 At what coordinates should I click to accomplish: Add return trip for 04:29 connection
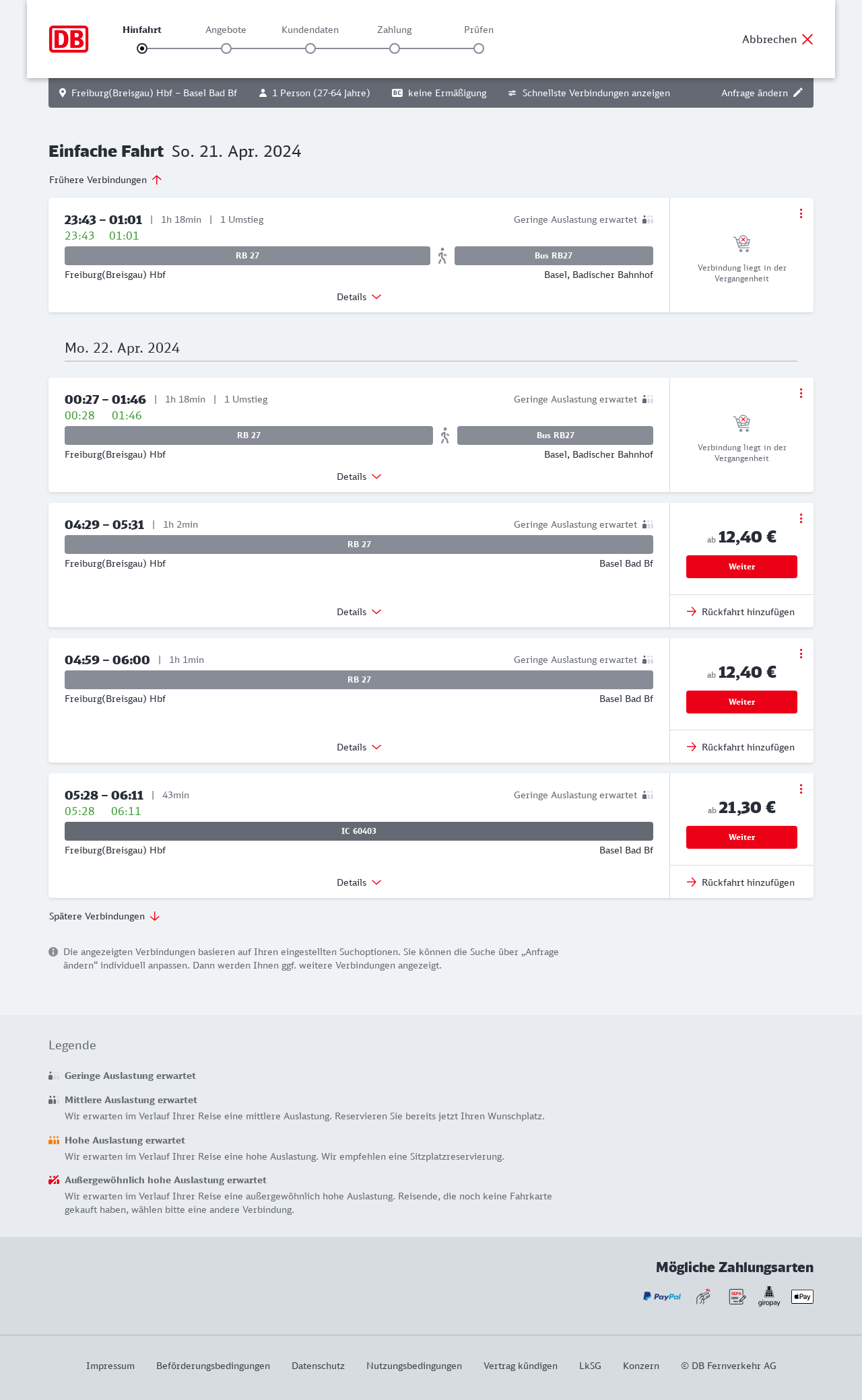741,612
